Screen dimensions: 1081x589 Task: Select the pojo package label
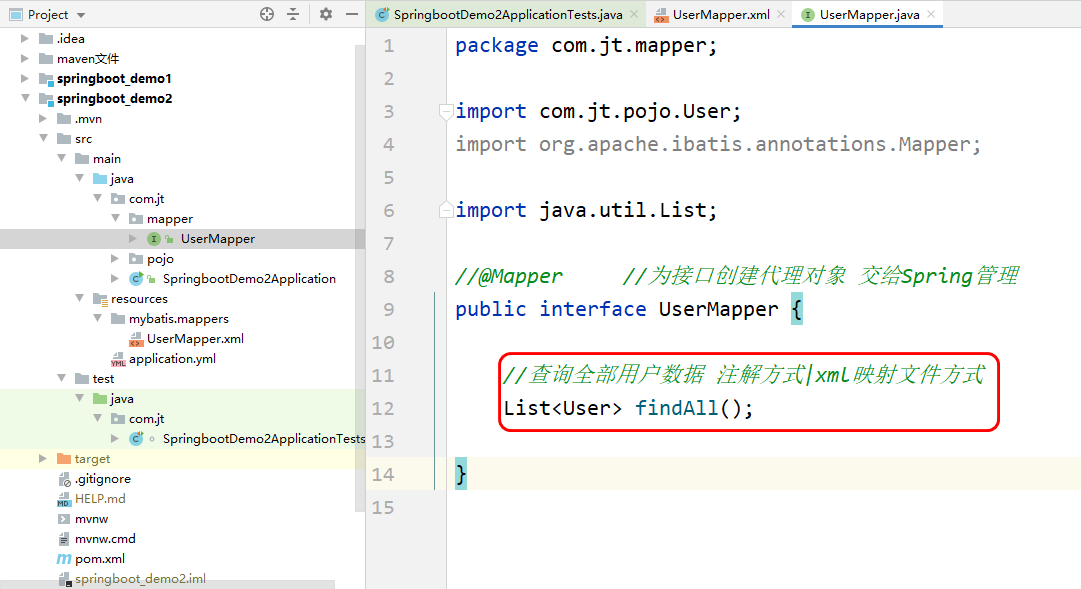click(160, 259)
